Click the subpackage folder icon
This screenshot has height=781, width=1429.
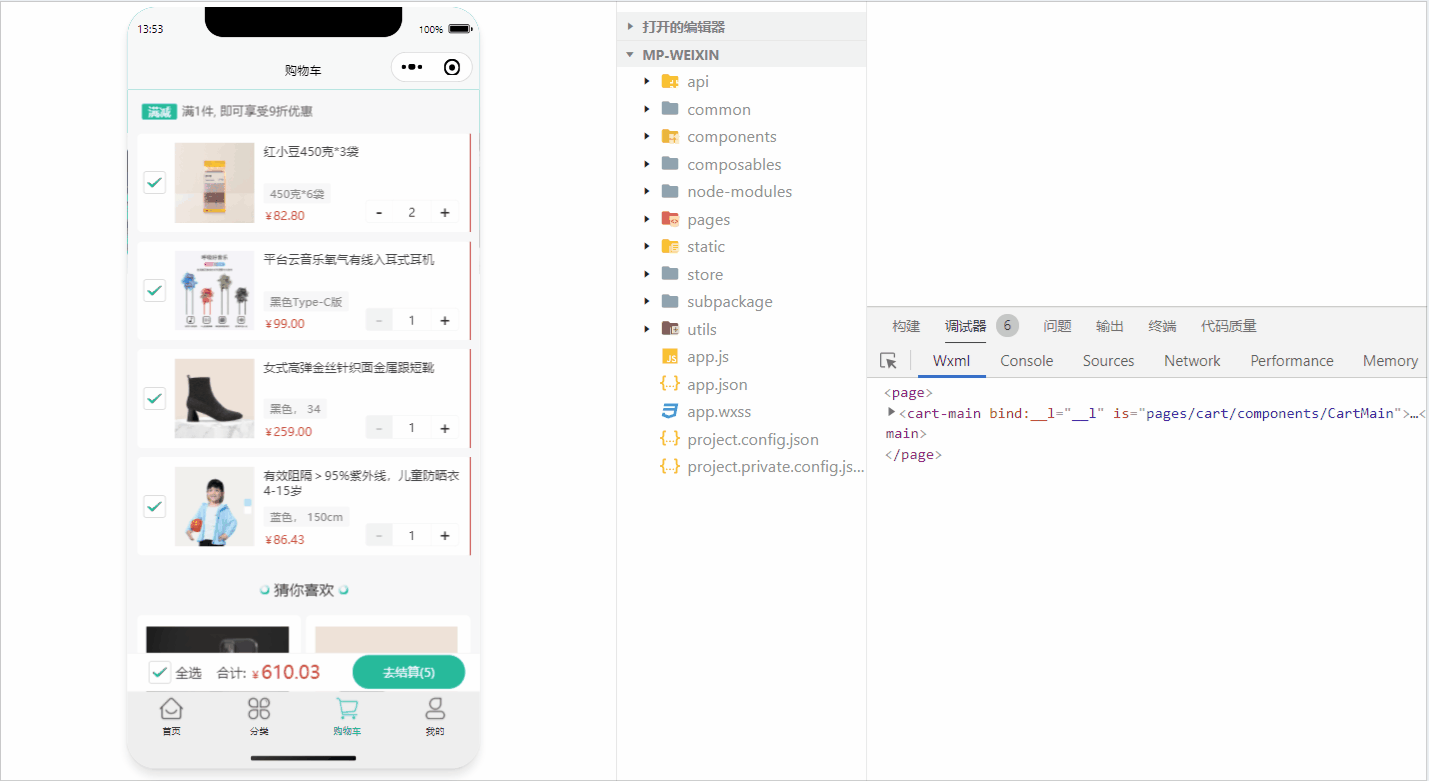[670, 302]
